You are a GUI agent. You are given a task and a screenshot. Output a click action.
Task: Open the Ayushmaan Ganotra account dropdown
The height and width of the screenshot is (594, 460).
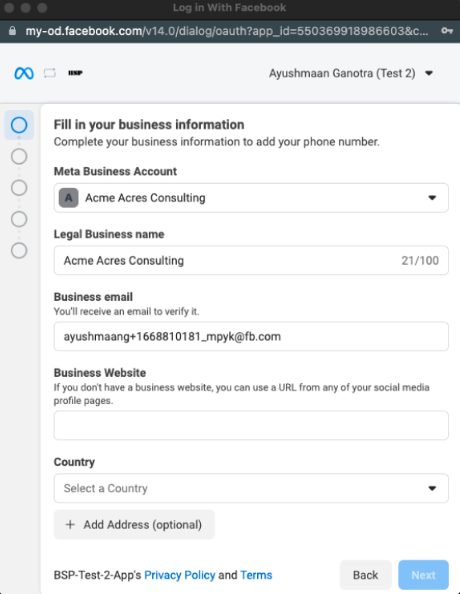click(351, 73)
